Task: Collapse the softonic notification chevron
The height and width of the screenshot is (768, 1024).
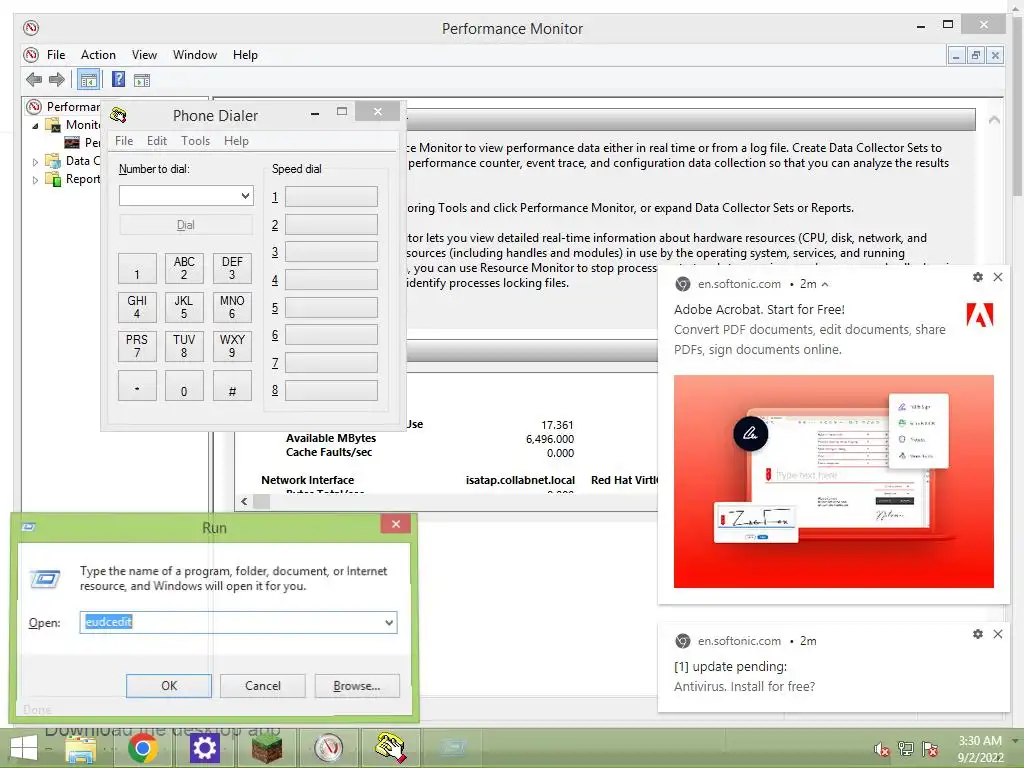Action: tap(825, 284)
